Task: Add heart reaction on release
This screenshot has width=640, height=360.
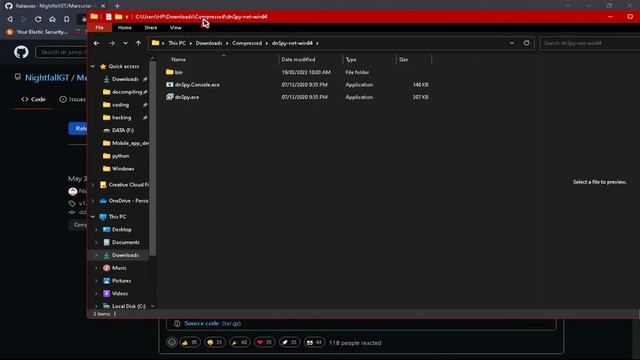Action: [x=265, y=342]
